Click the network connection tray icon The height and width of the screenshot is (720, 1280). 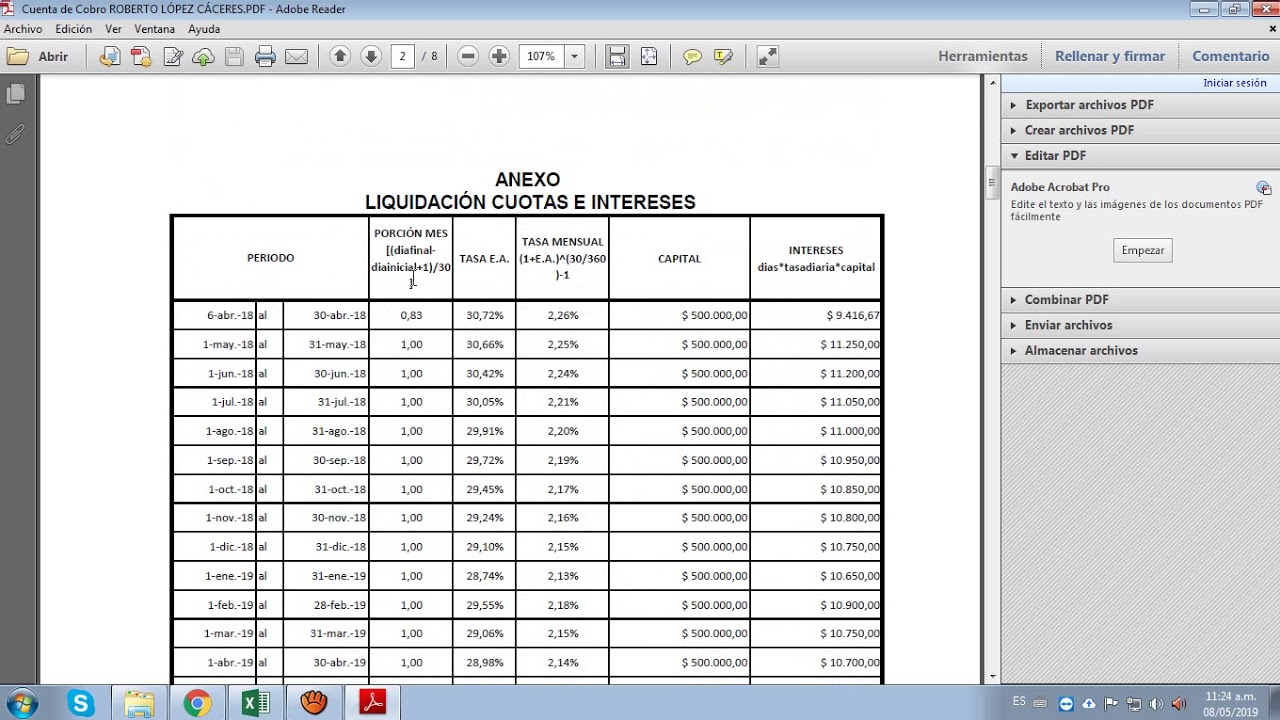[x=1133, y=703]
